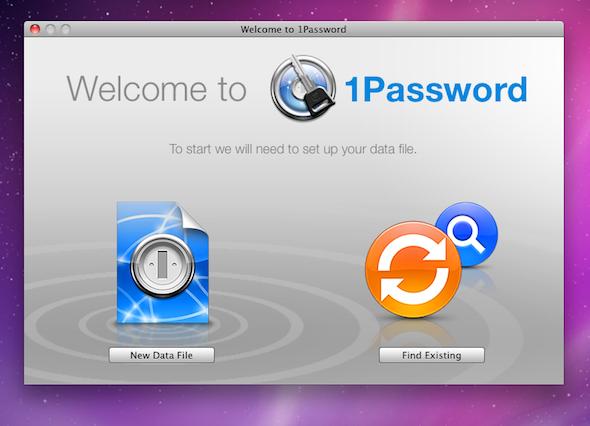Image resolution: width=590 pixels, height=426 pixels.
Task: Click the greyed-out zoom window button
Action: click(x=66, y=29)
